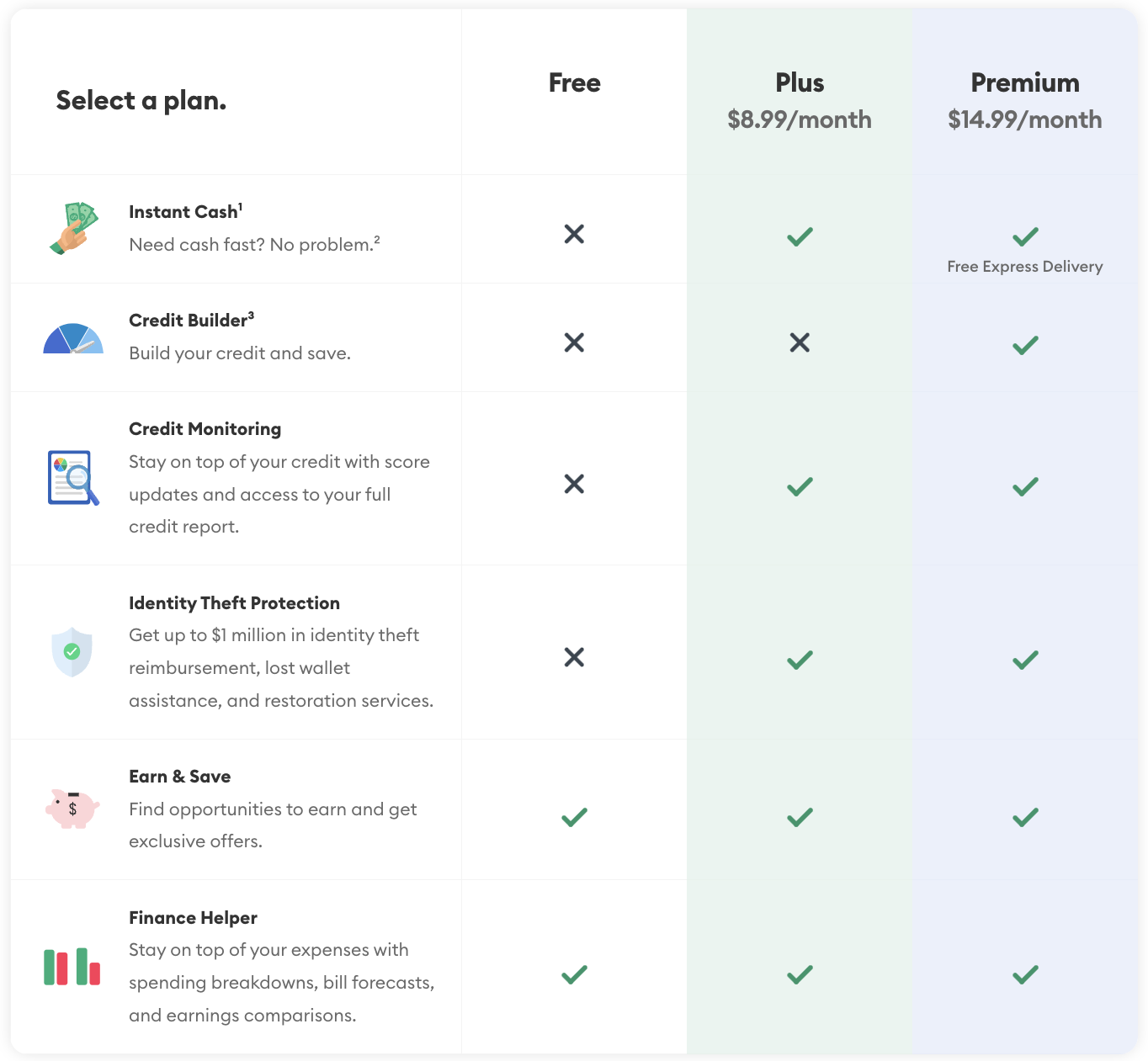Click the Earn & Save piggy bank icon

72,809
